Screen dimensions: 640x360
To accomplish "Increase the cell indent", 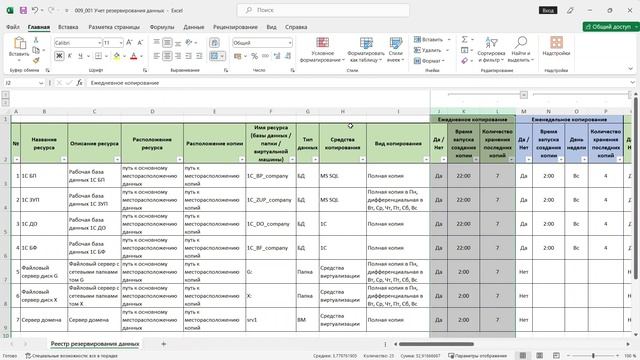I will click(199, 56).
